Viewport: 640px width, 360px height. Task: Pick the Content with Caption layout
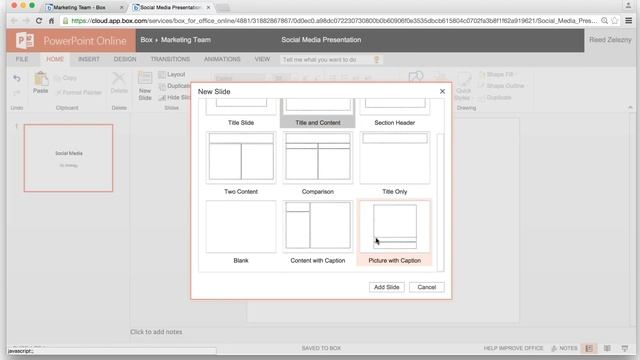(318, 227)
